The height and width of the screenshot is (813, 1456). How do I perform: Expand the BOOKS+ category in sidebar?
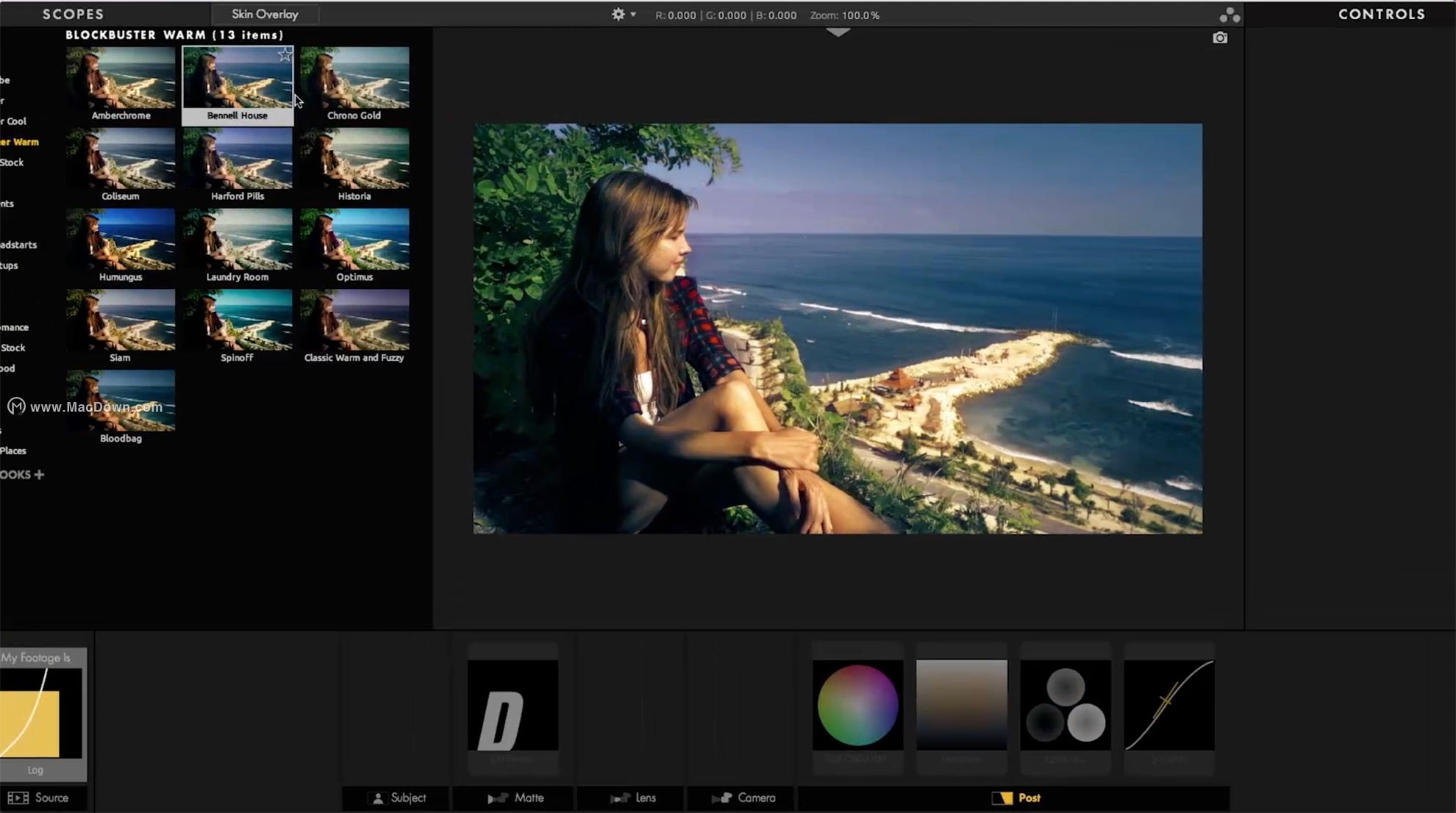click(22, 474)
